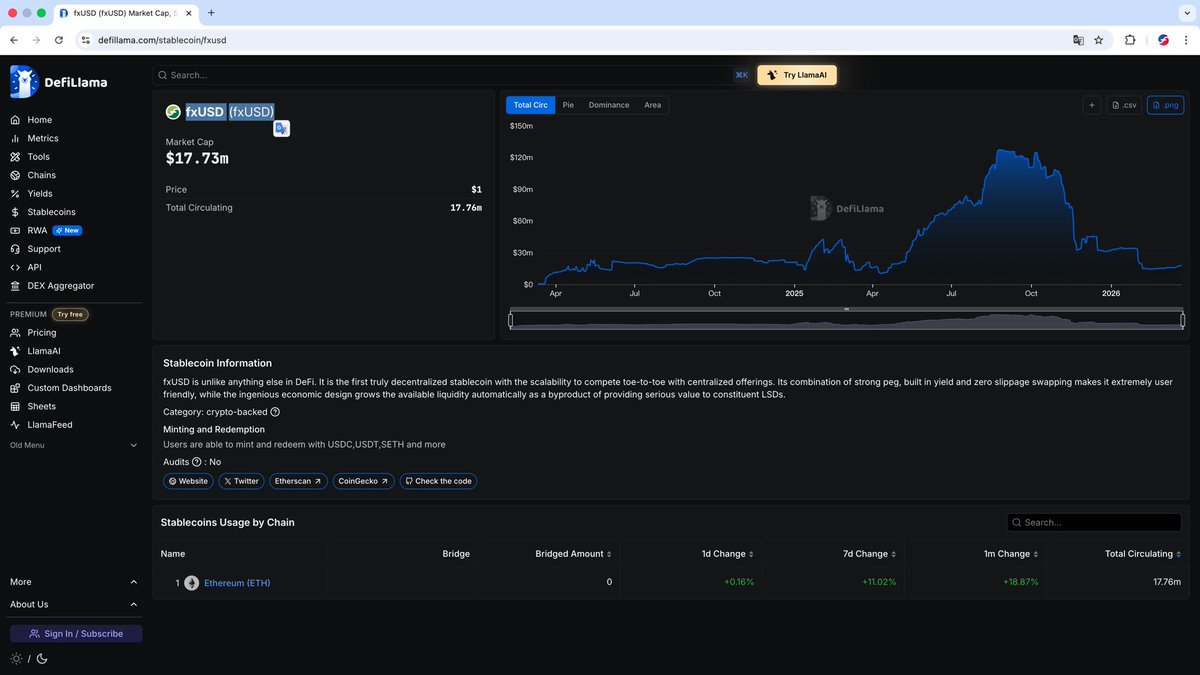Sort table by Total Circulating column
Screen dimensions: 1200x675
pos(1143,554)
